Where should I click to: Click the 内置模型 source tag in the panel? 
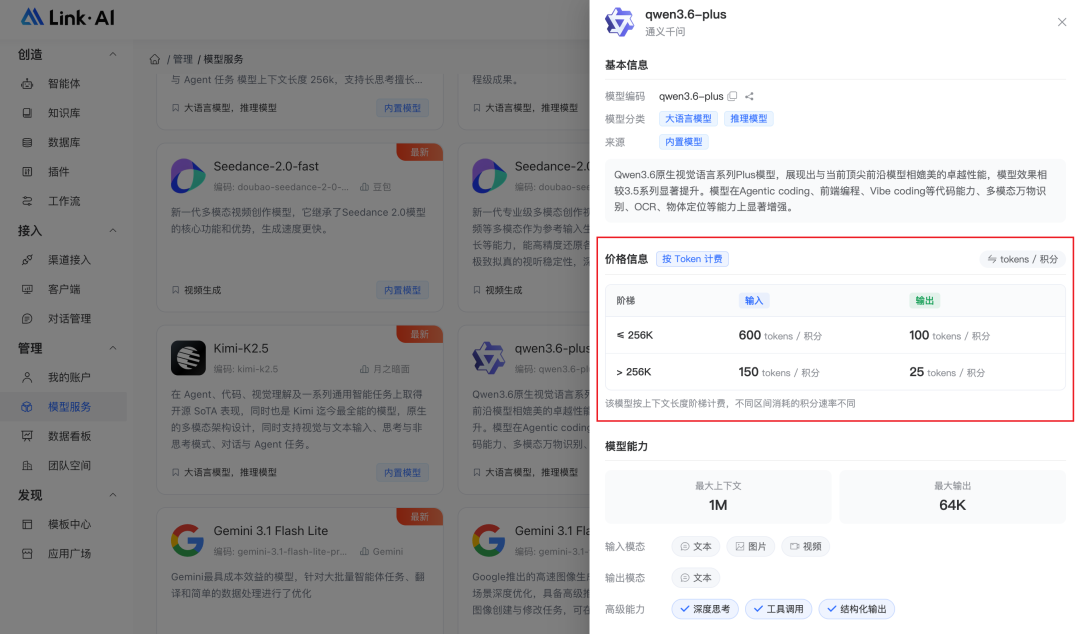[684, 142]
